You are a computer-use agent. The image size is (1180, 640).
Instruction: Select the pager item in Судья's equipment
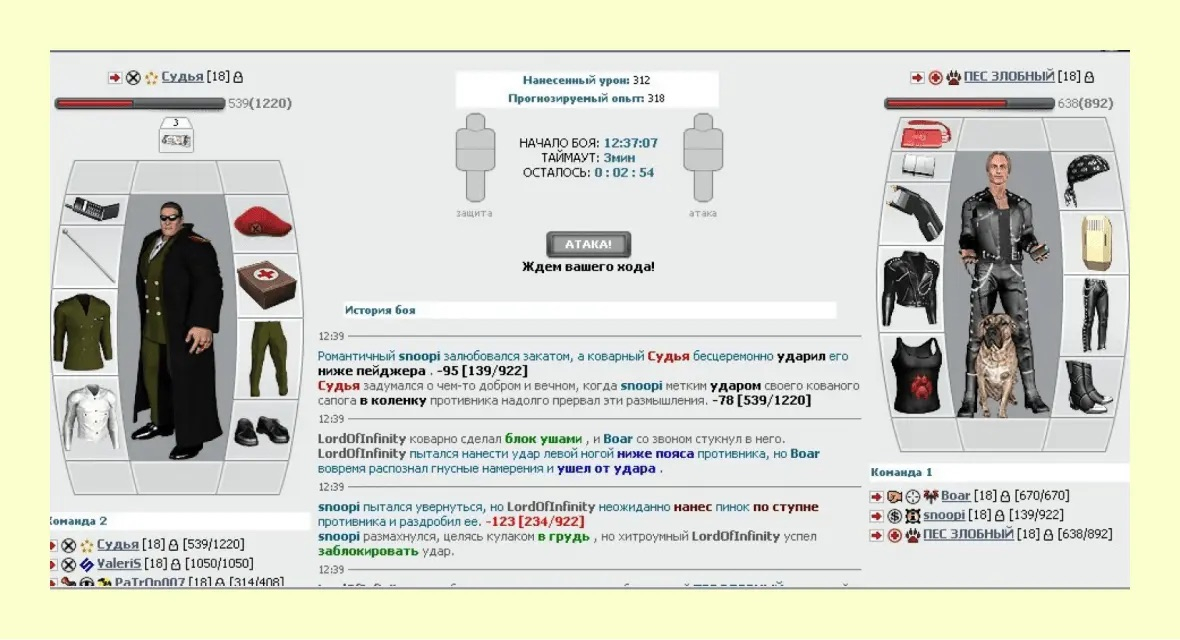pos(93,209)
